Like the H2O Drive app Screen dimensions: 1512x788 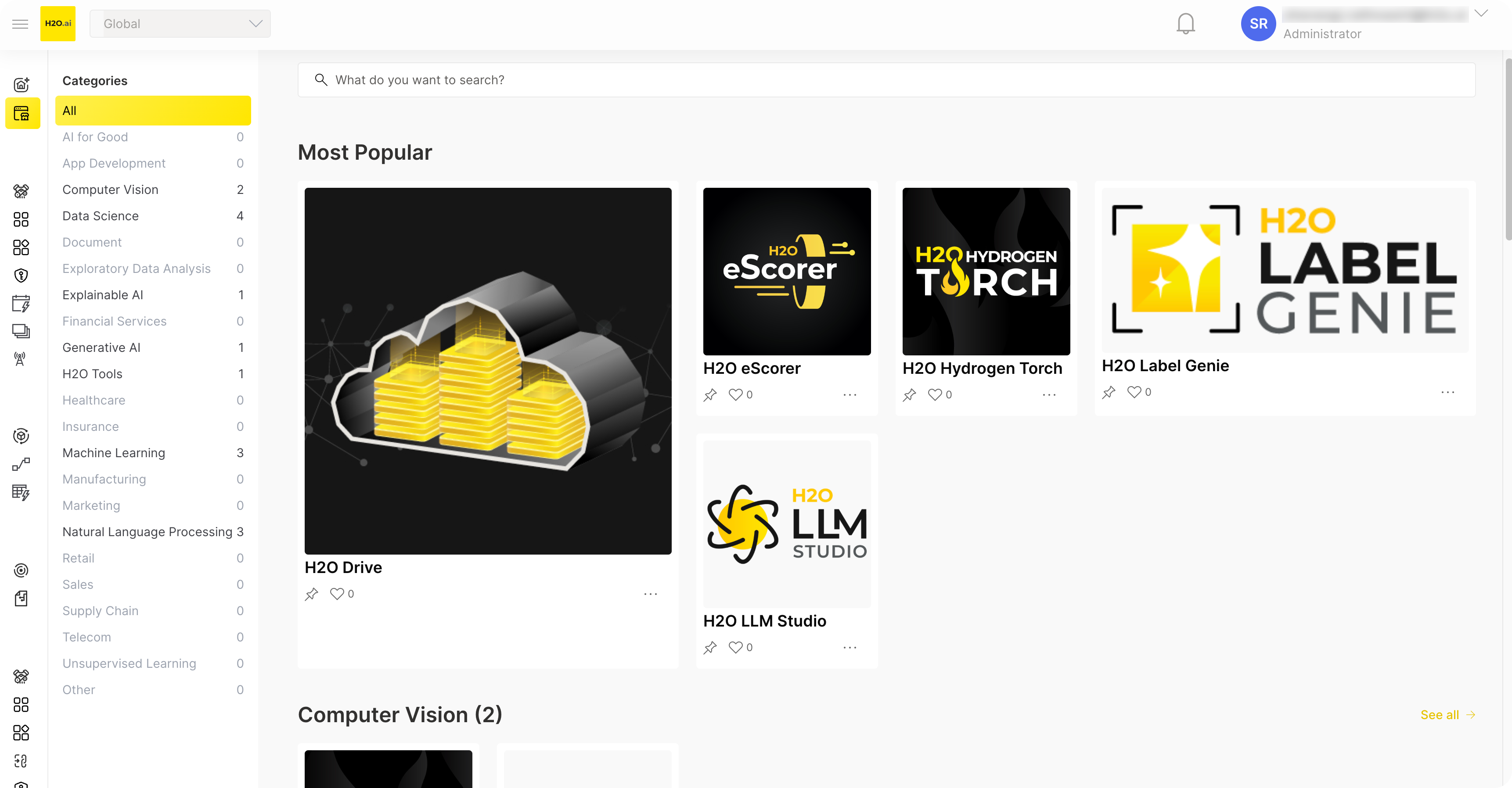click(337, 594)
